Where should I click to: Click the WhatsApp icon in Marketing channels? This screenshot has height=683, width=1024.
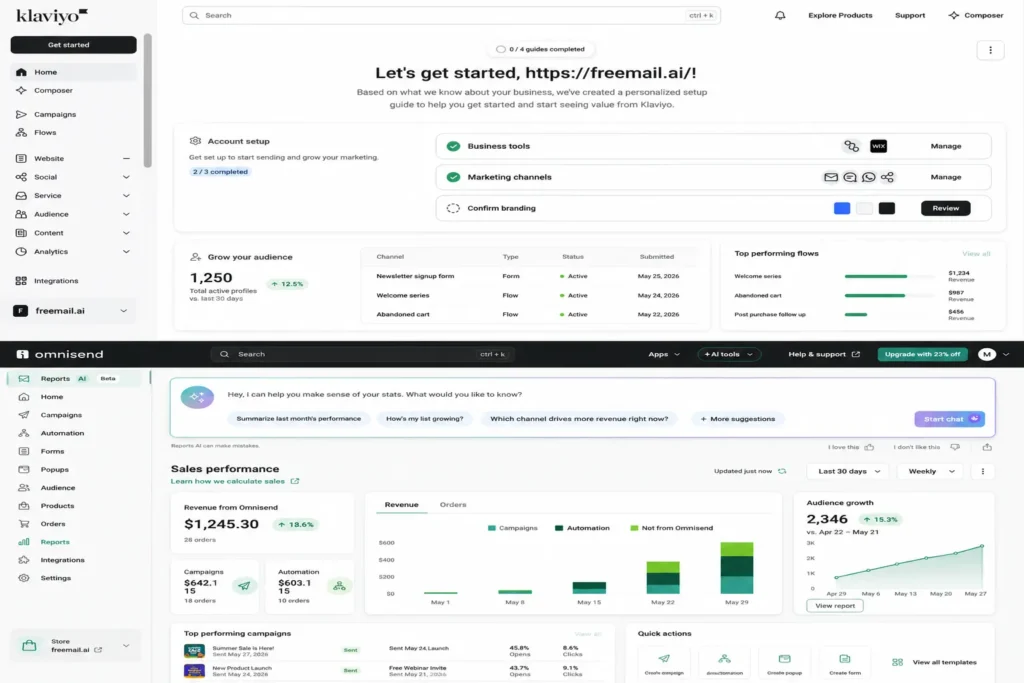(869, 177)
